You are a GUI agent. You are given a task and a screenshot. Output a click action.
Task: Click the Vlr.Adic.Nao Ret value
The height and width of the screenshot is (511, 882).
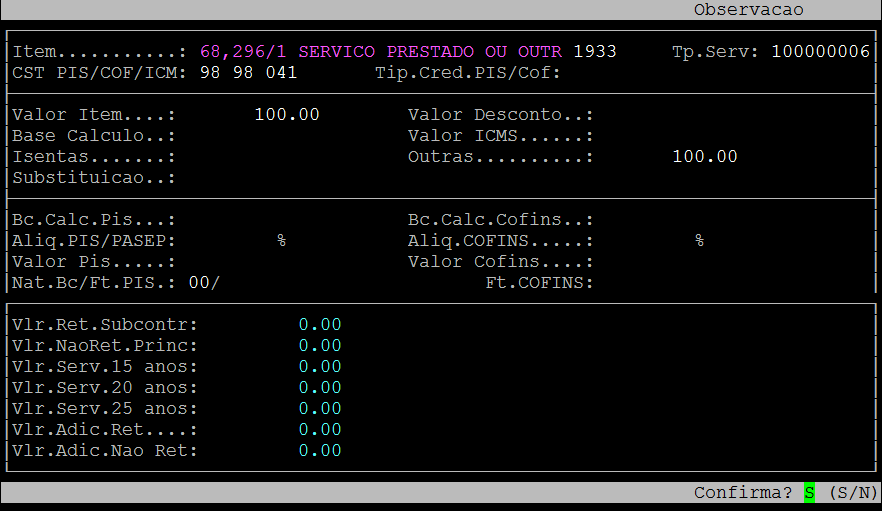click(x=320, y=451)
